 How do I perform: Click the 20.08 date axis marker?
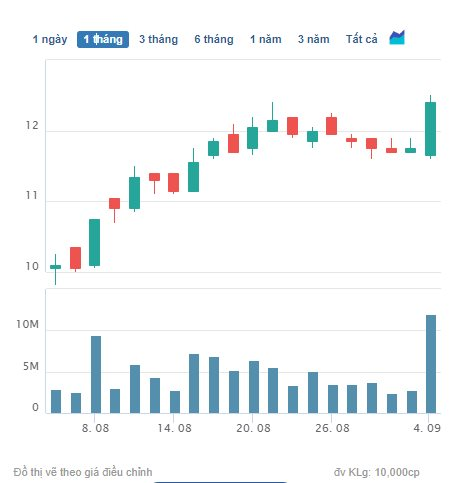[x=253, y=428]
